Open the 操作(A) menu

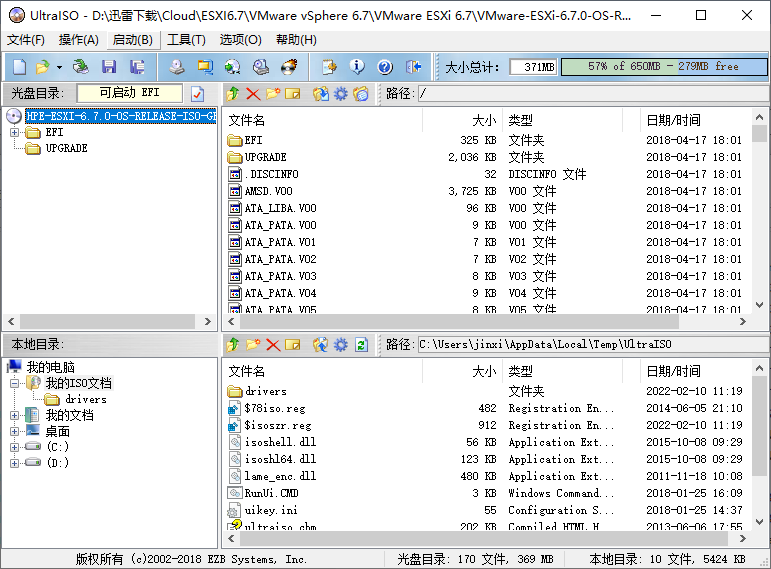[79, 40]
